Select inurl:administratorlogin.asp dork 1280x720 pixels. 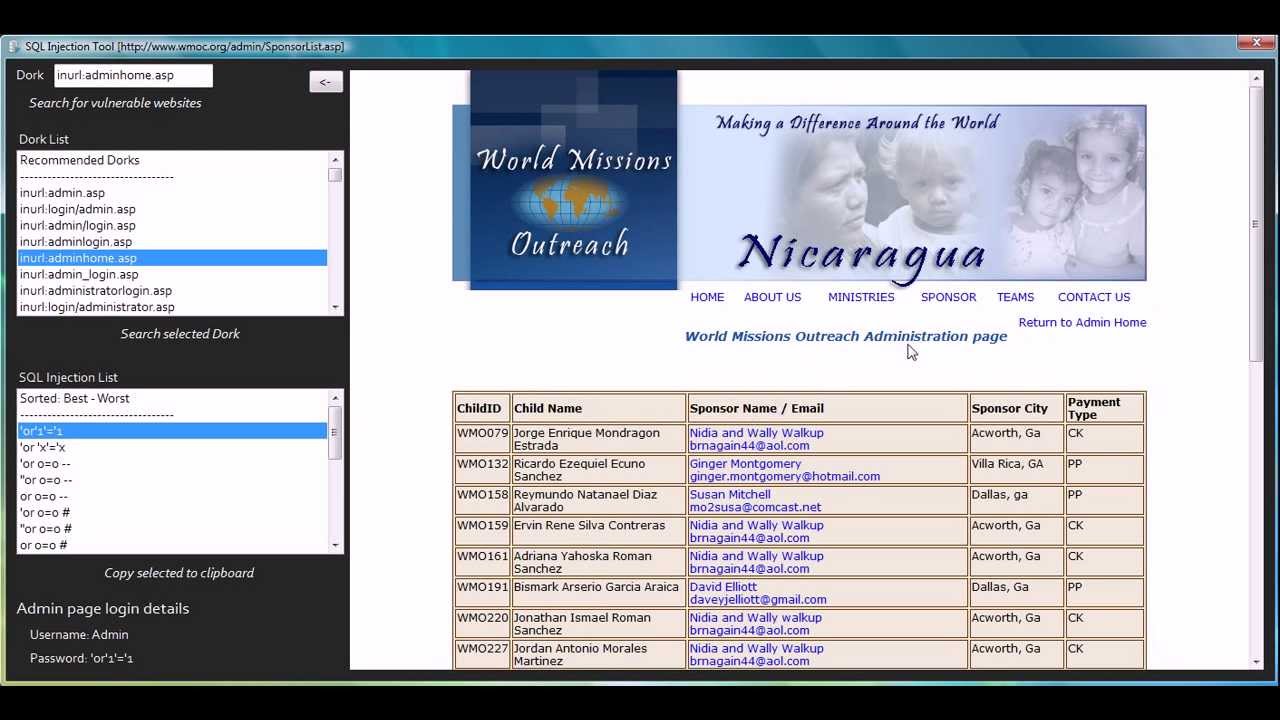(x=172, y=291)
